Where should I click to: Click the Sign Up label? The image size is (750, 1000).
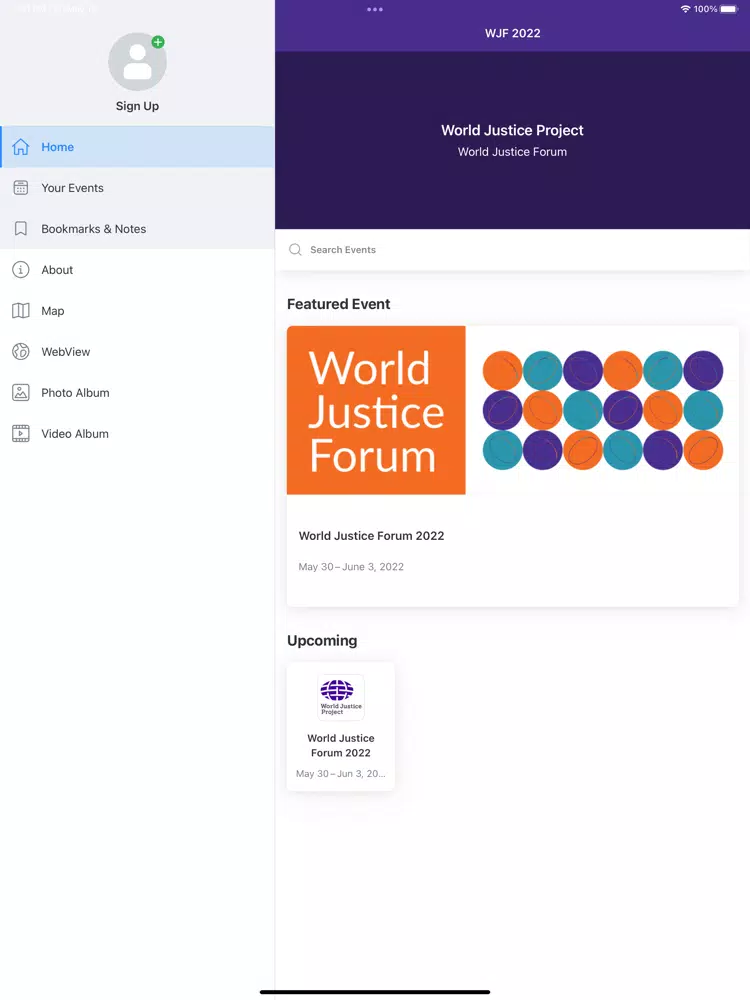coord(137,106)
